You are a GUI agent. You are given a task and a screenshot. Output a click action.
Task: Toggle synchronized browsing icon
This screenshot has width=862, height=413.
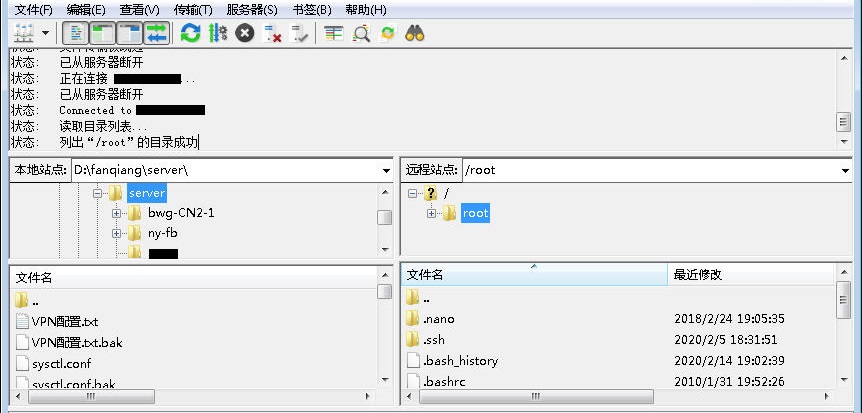click(x=388, y=33)
